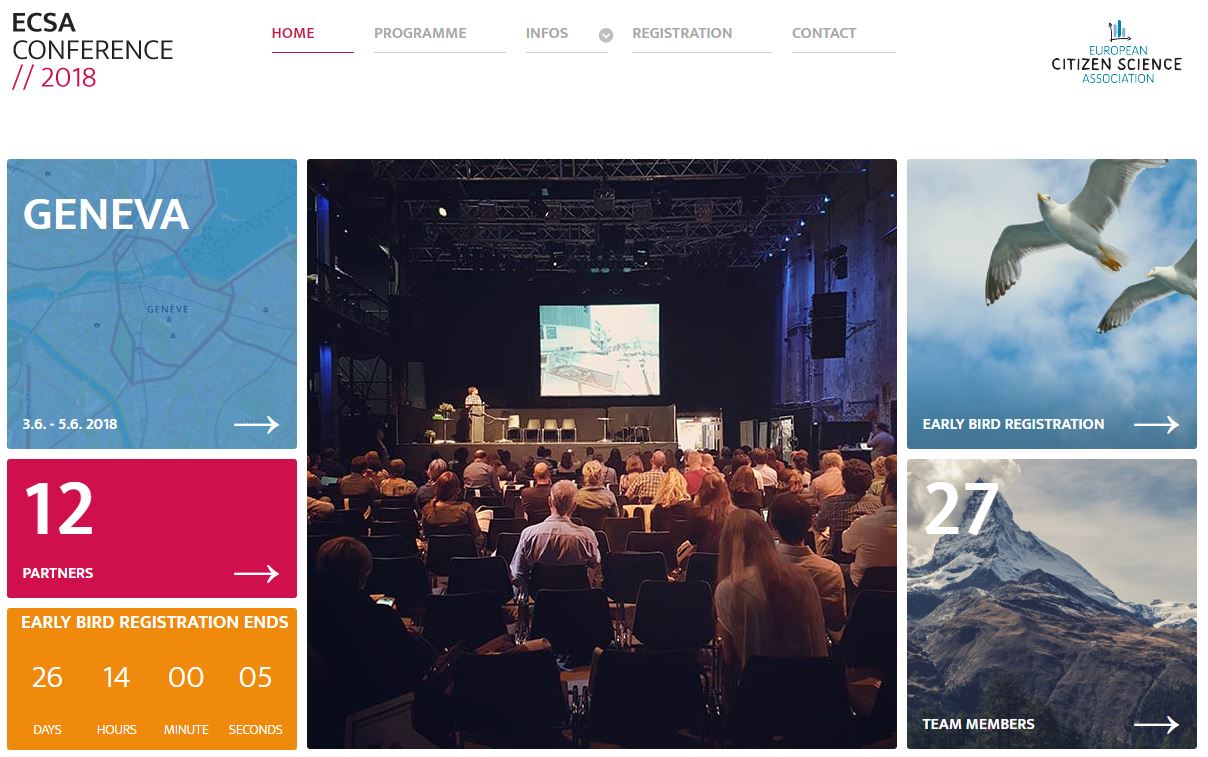Go to the Programme page
This screenshot has height=757, width=1208.
[x=420, y=33]
